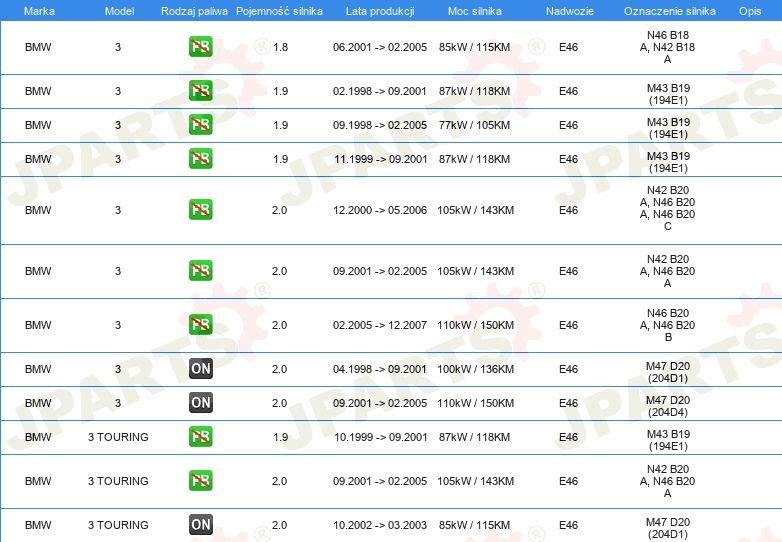The height and width of the screenshot is (542, 782).
Task: Click the Opis column header
Action: click(750, 11)
